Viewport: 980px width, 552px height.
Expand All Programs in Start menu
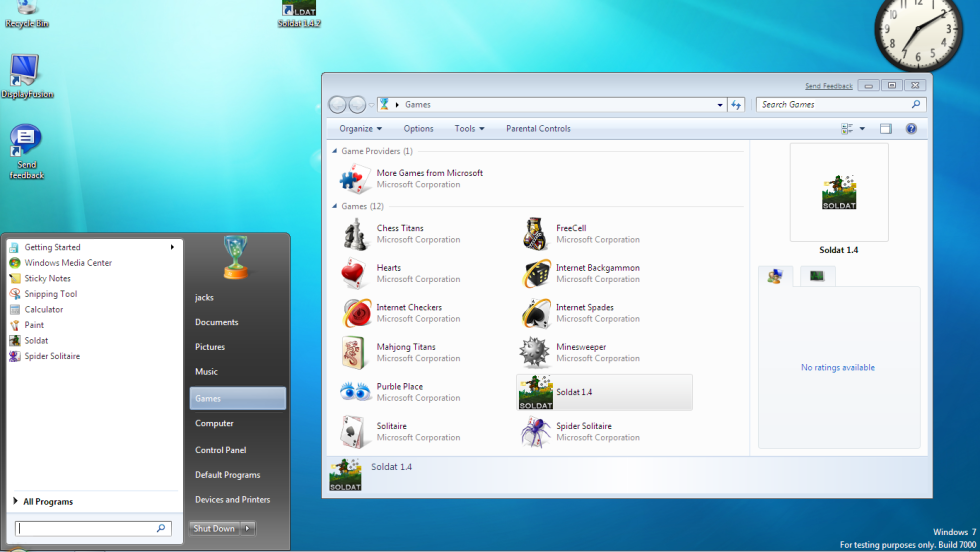[43, 501]
